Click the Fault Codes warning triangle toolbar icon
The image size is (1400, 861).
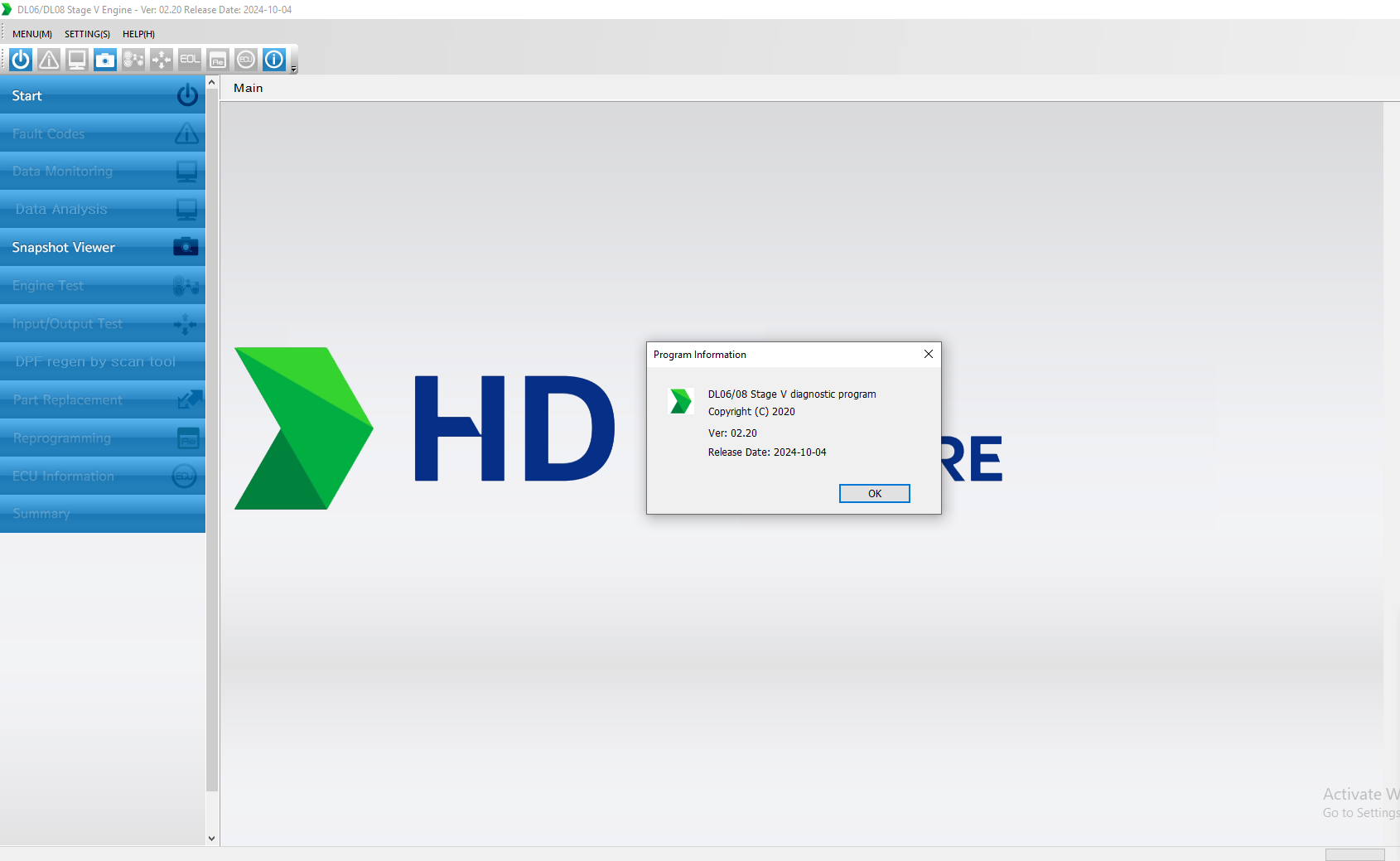49,60
